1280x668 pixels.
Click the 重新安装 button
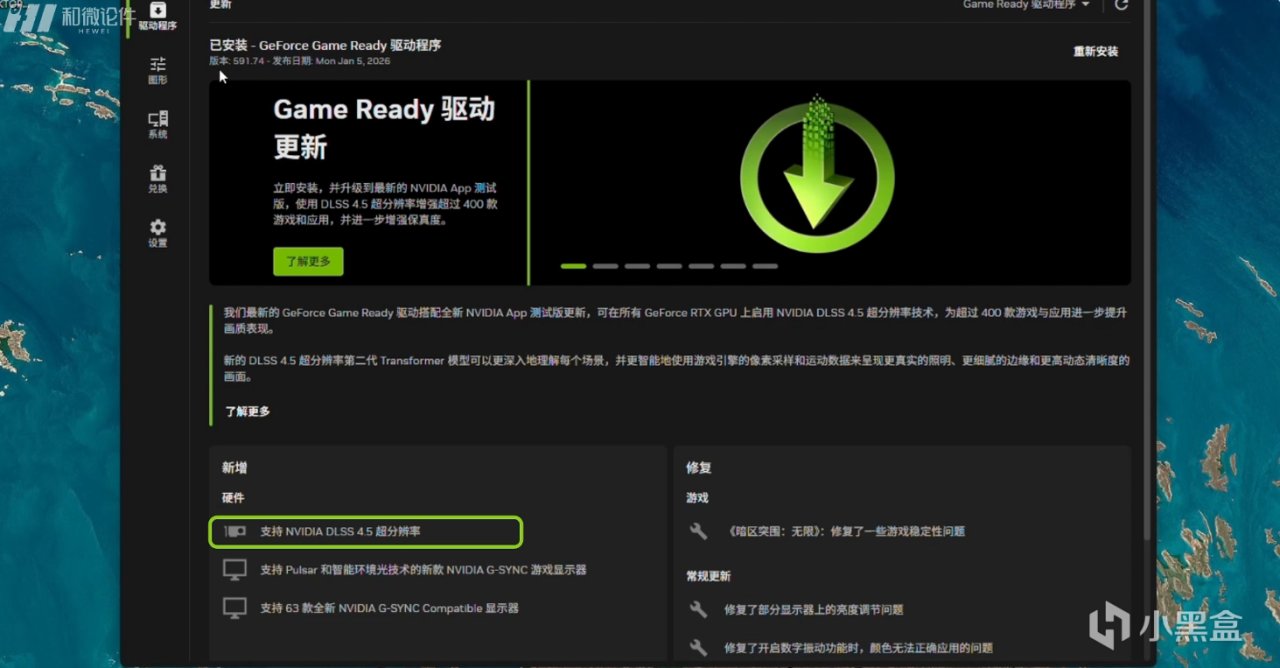point(1096,52)
